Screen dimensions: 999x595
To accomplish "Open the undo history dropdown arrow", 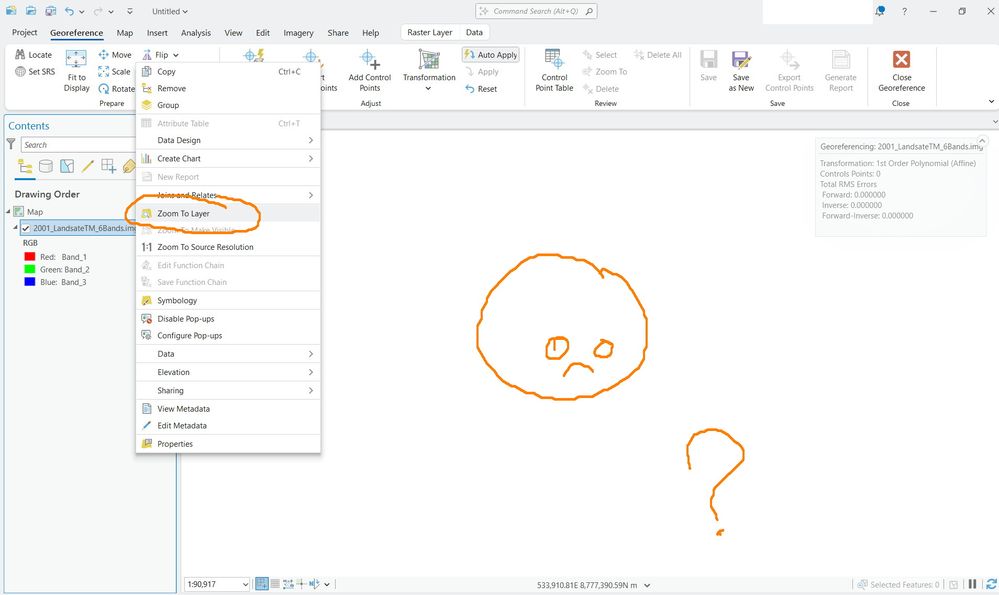I will click(82, 11).
